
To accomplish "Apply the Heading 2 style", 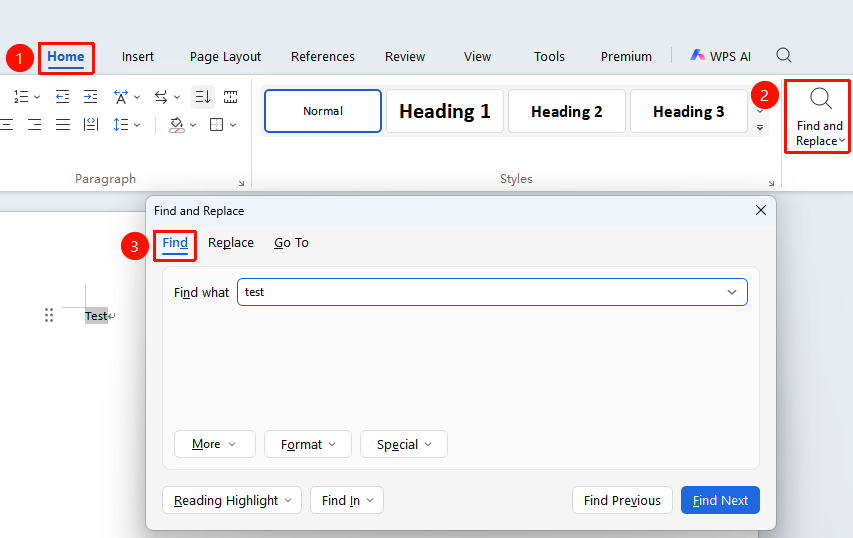I will pos(567,111).
